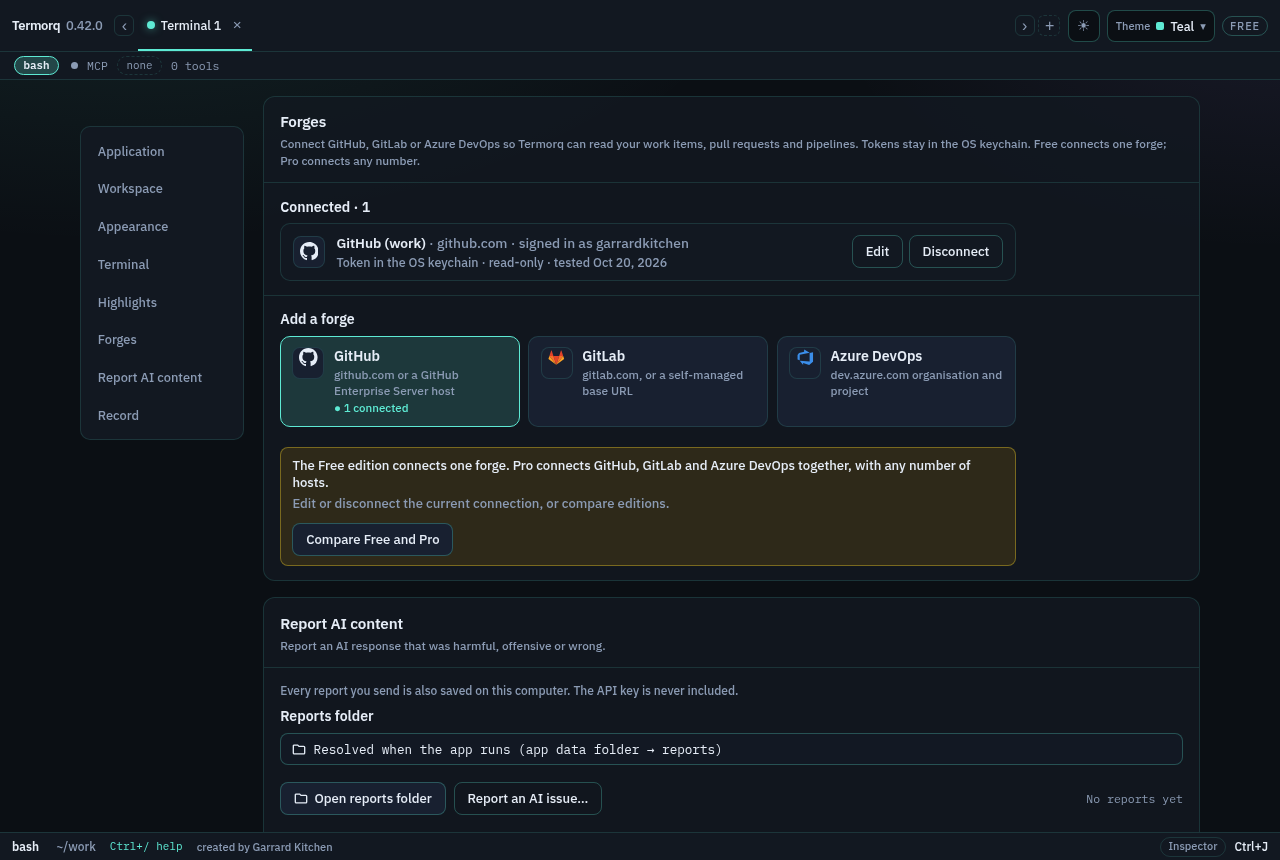1280x860 pixels.
Task: Click created by Garrard Kitchen text
Action: tap(264, 847)
